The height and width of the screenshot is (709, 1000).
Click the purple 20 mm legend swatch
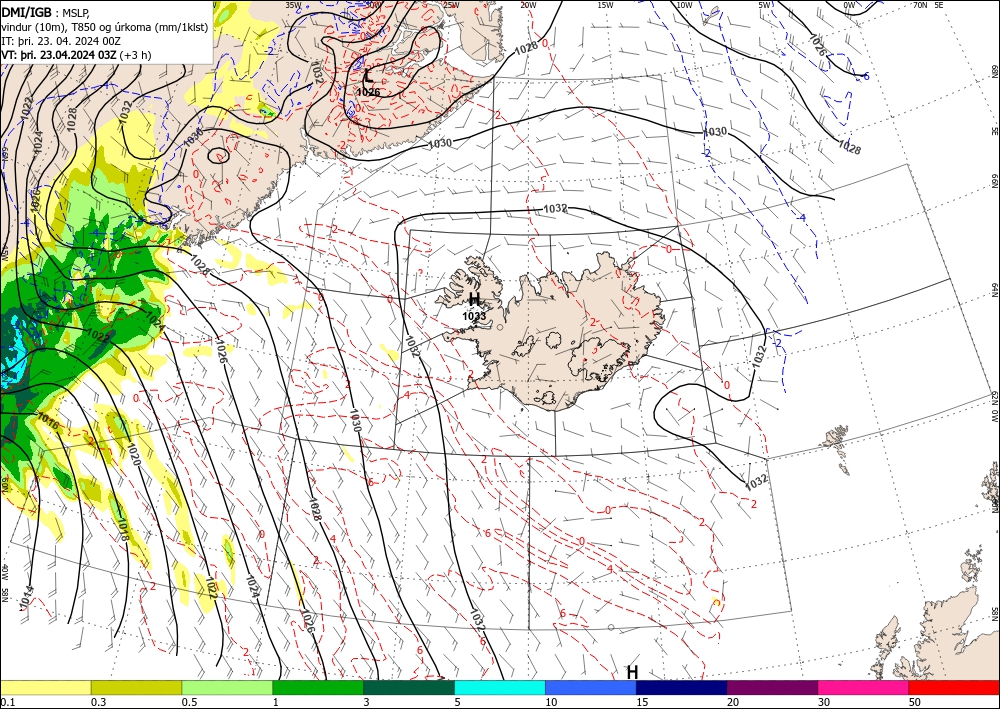(x=772, y=687)
